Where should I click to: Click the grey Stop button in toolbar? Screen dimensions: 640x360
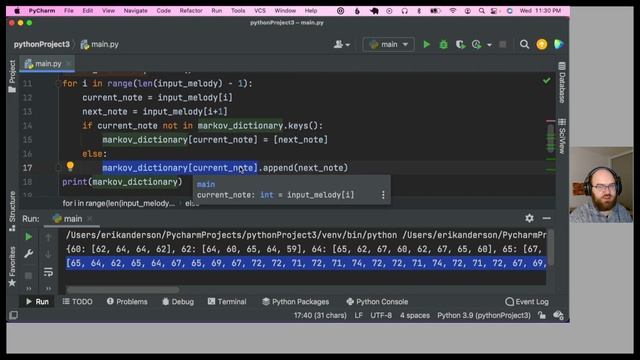click(x=502, y=44)
